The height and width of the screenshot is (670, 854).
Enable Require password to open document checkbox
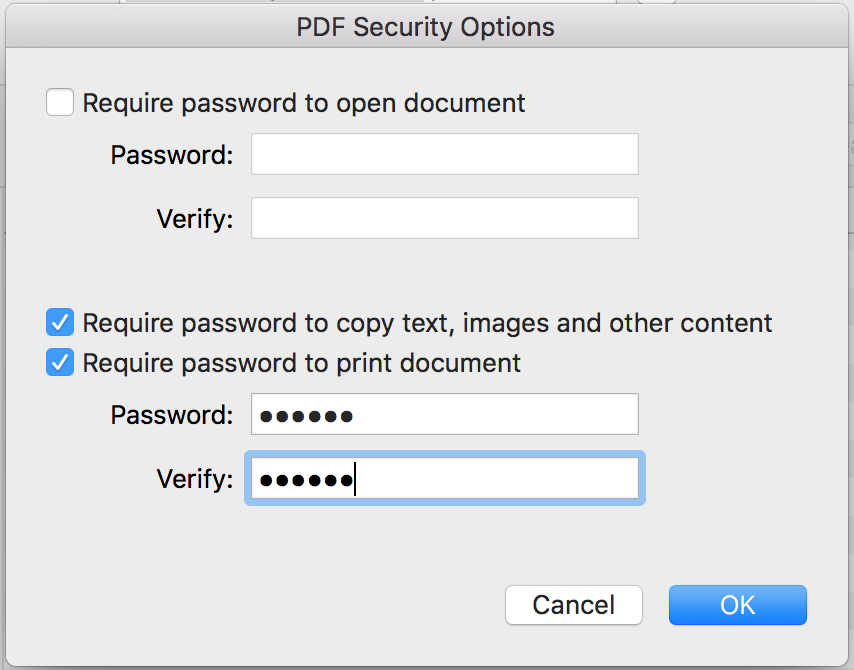click(x=60, y=102)
